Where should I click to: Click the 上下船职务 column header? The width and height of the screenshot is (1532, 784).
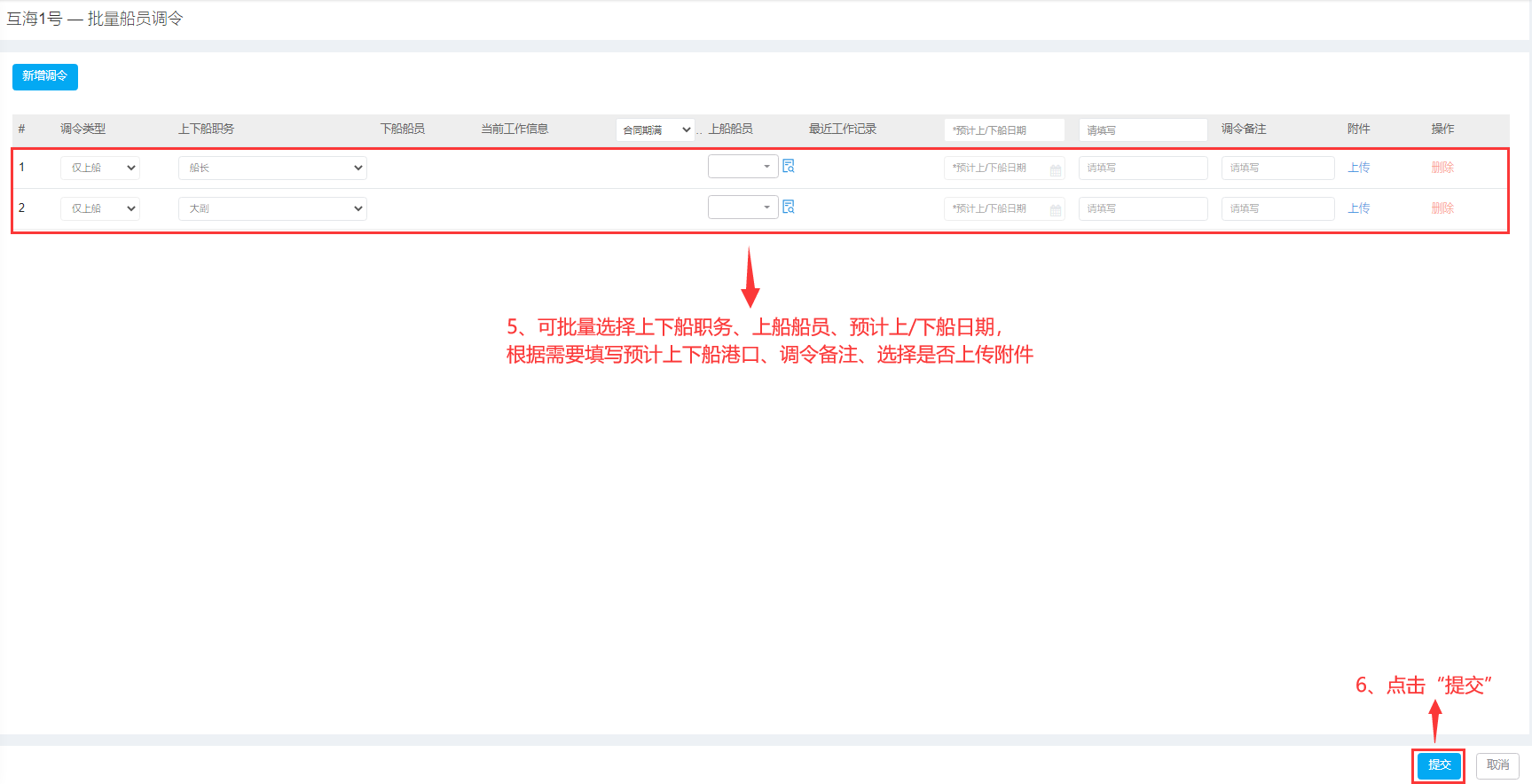click(206, 129)
